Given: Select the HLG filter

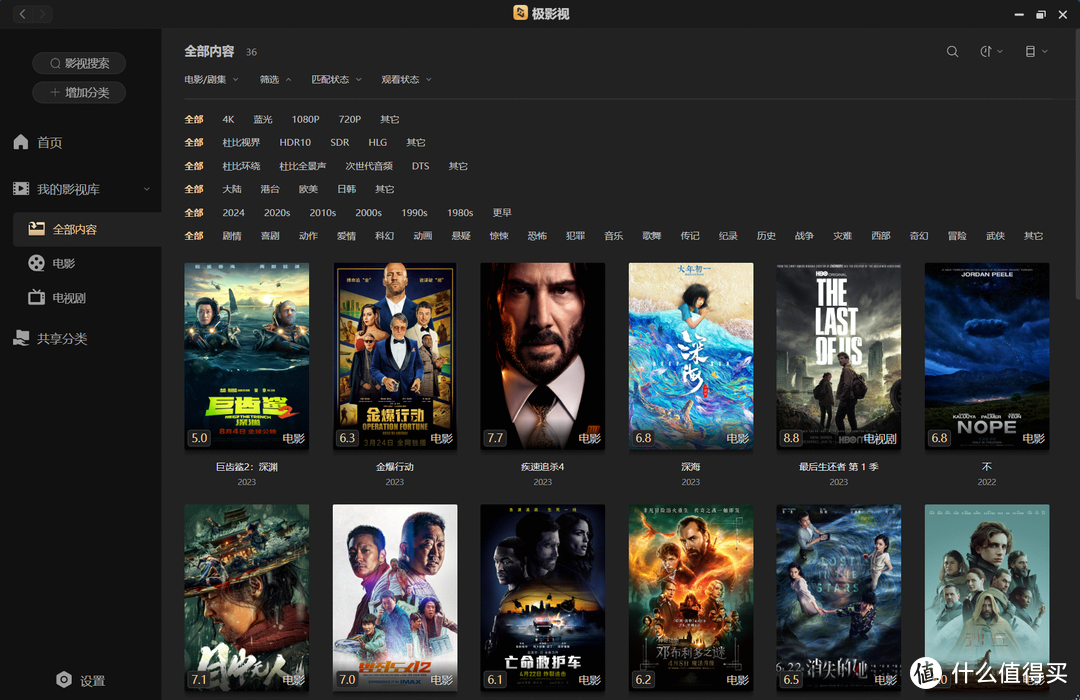Looking at the screenshot, I should [x=377, y=143].
